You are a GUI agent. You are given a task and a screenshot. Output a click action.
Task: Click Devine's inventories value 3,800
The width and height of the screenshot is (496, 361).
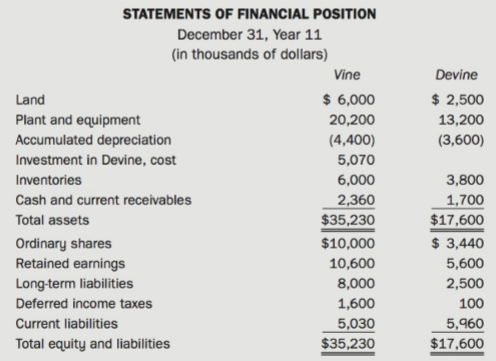pyautogui.click(x=465, y=180)
